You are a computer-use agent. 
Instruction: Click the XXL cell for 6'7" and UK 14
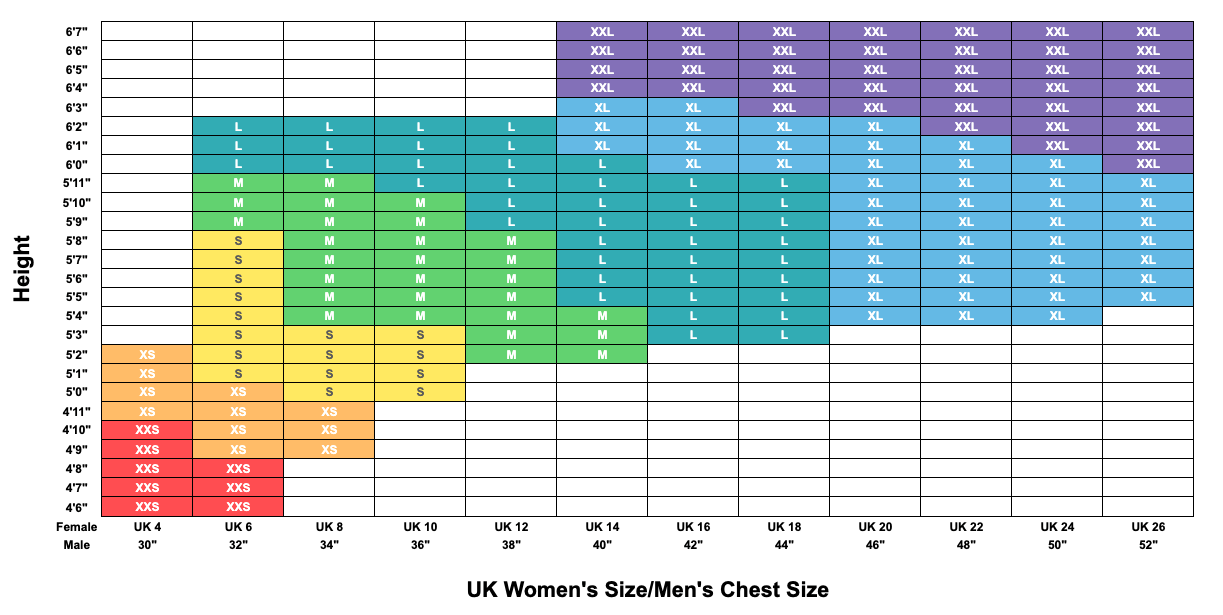point(602,31)
